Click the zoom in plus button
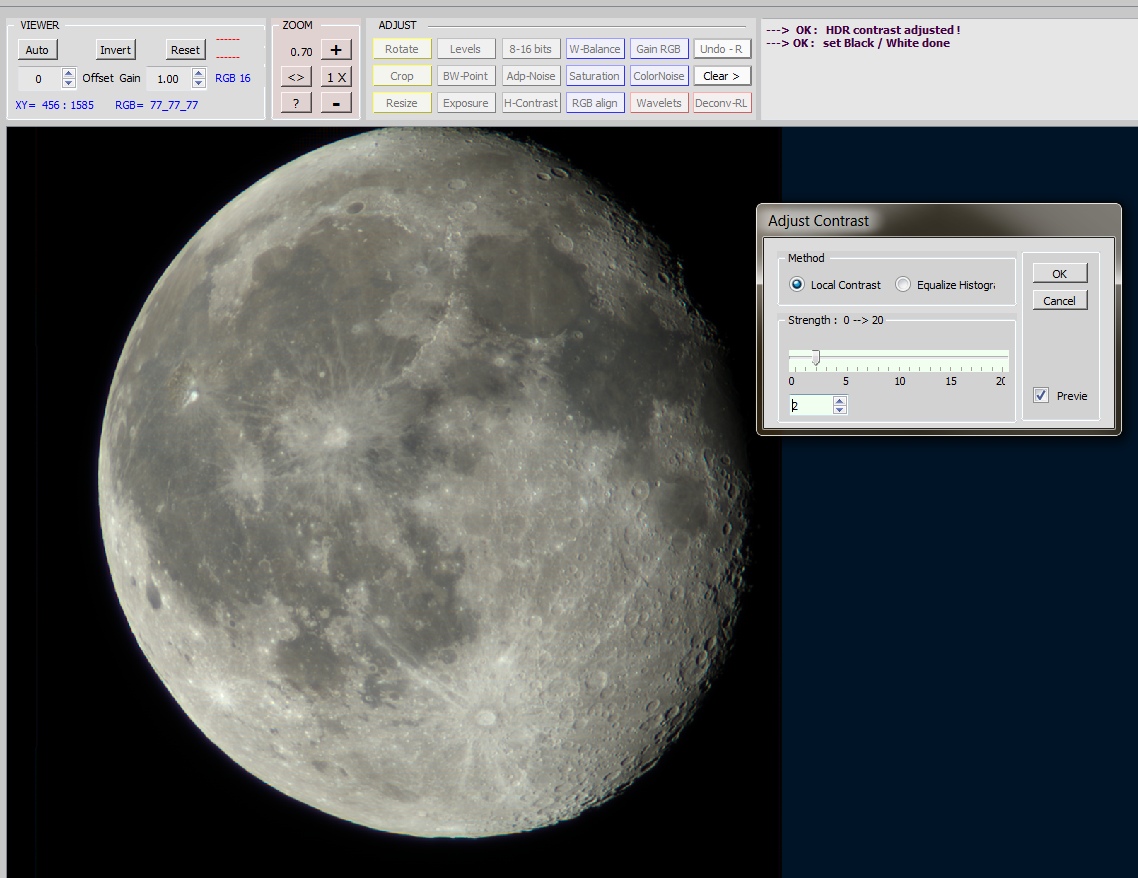 click(336, 50)
